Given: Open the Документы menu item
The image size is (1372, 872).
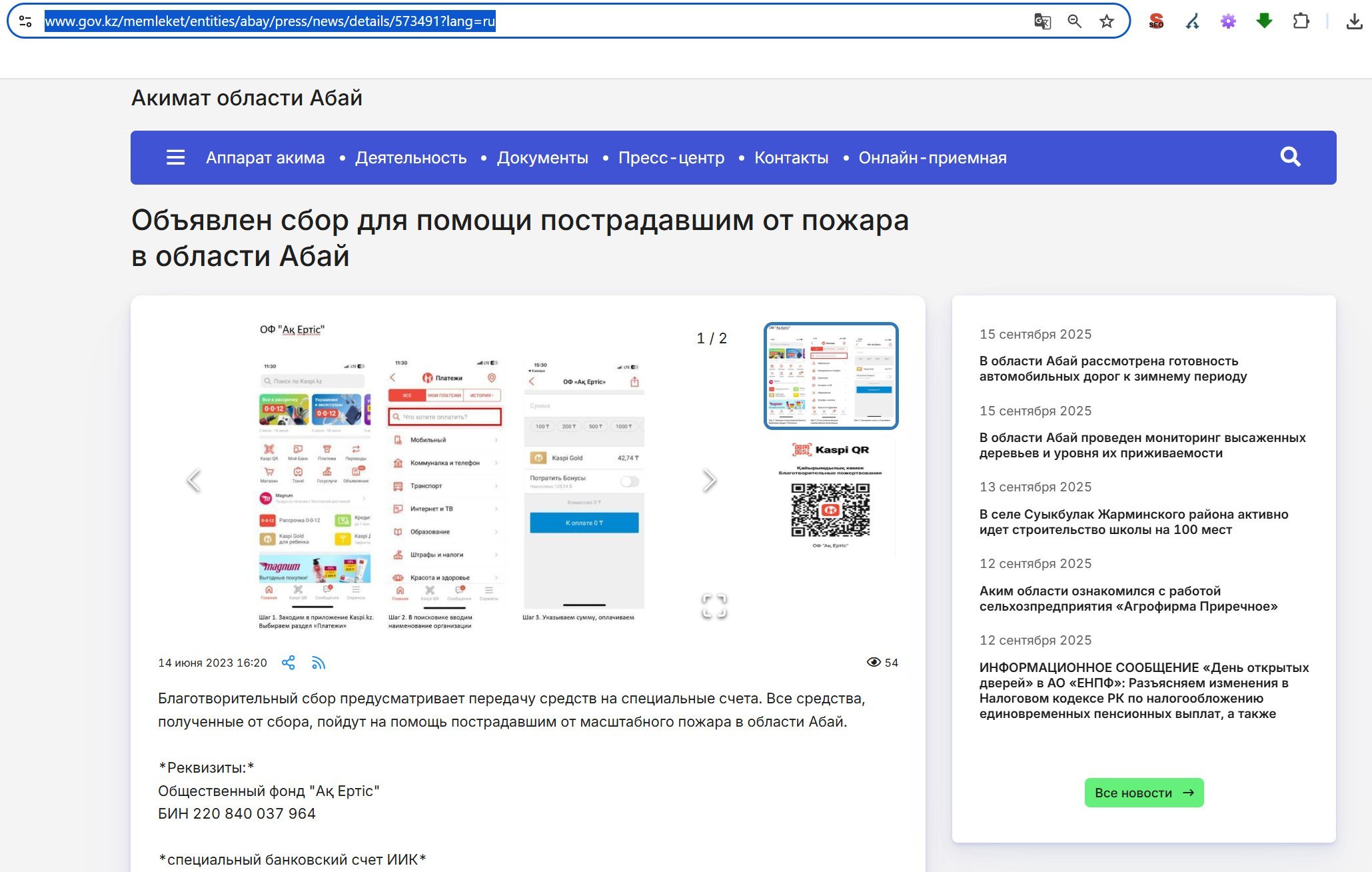Looking at the screenshot, I should coord(542,158).
